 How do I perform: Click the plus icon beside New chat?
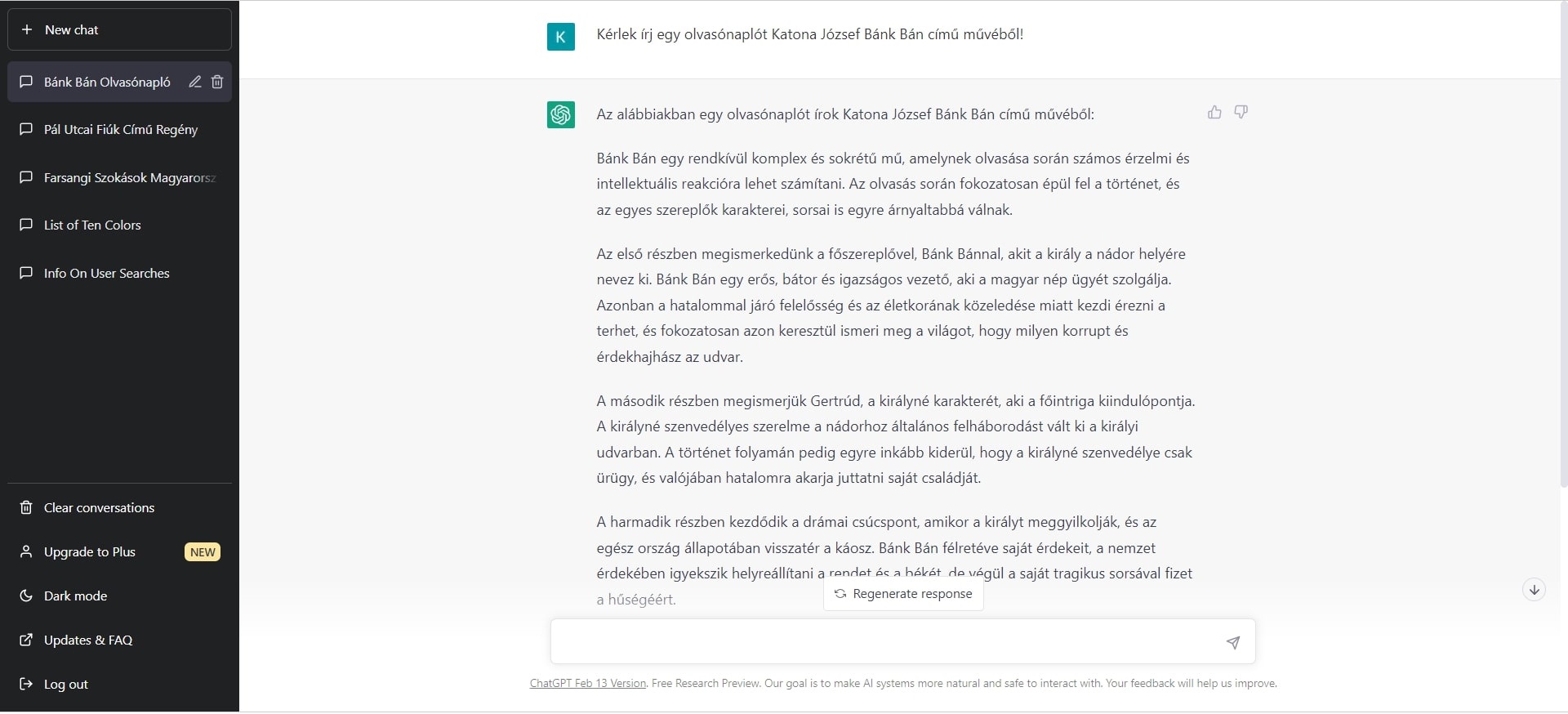(27, 29)
